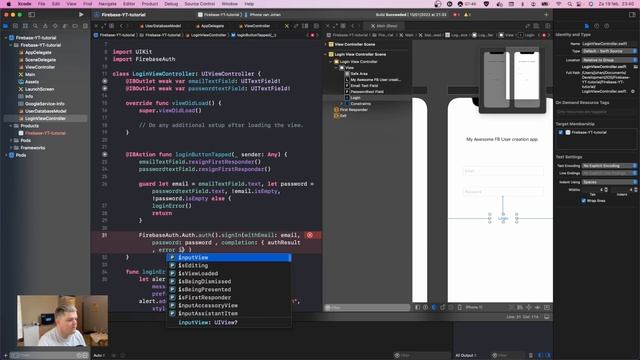The width and height of the screenshot is (640, 360).
Task: Open the Issue navigator warning-triangle icon
Action: click(x=45, y=26)
